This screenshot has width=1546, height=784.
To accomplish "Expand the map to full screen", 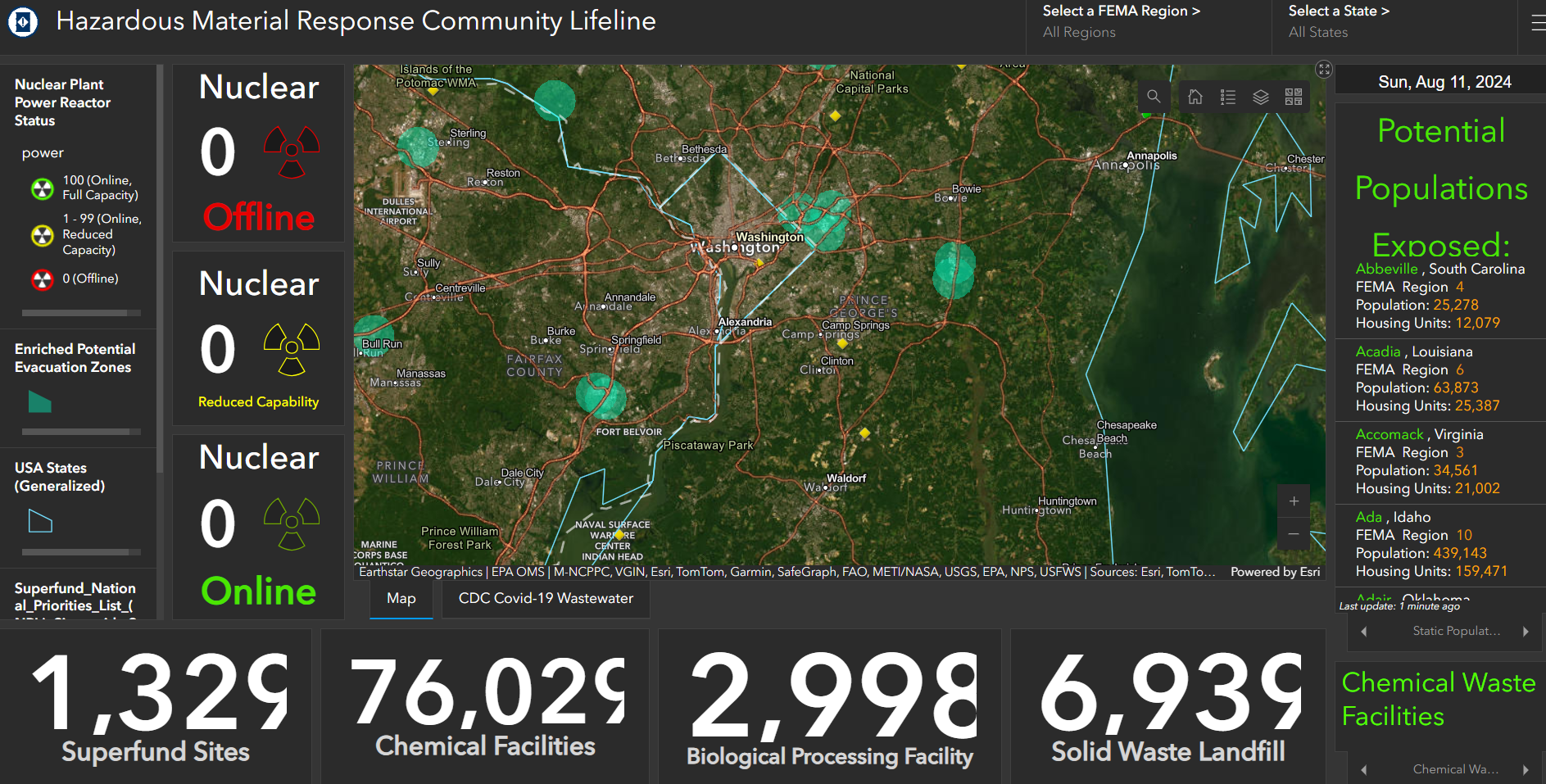I will 1324,70.
